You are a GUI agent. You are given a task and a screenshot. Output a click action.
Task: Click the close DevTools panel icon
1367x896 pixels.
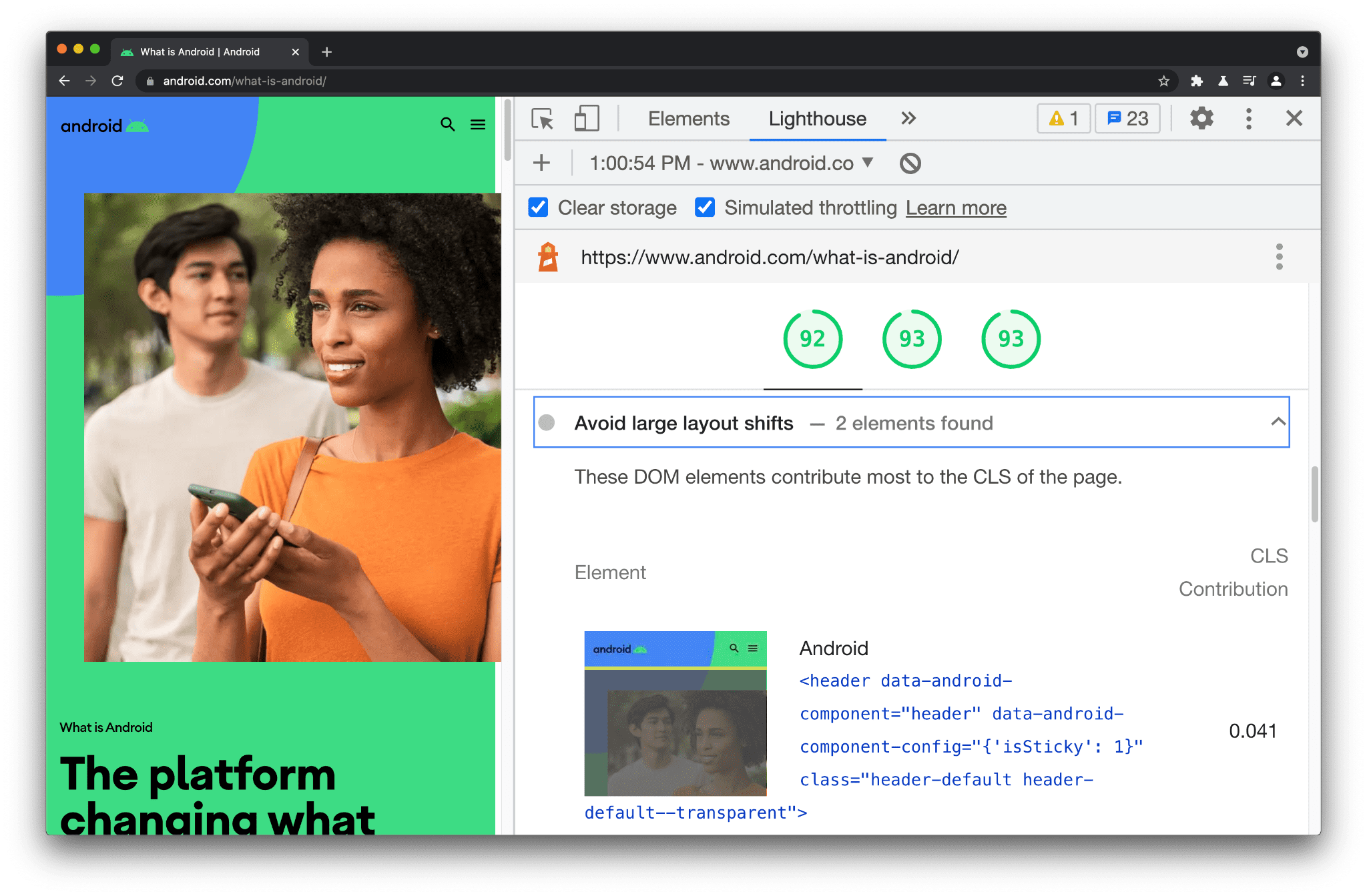point(1294,118)
